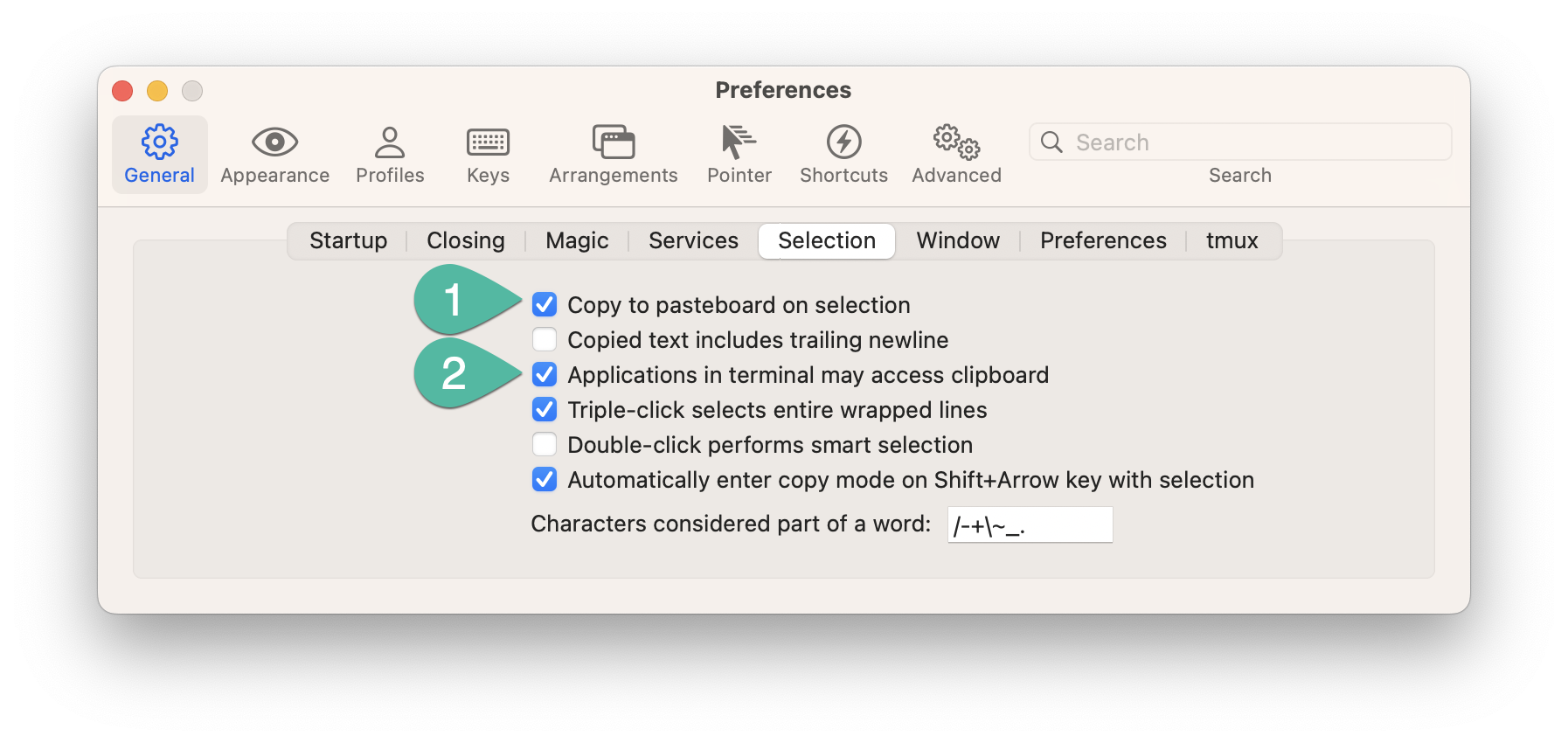Toggle Triple-click selects entire wrapped lines

pos(545,409)
